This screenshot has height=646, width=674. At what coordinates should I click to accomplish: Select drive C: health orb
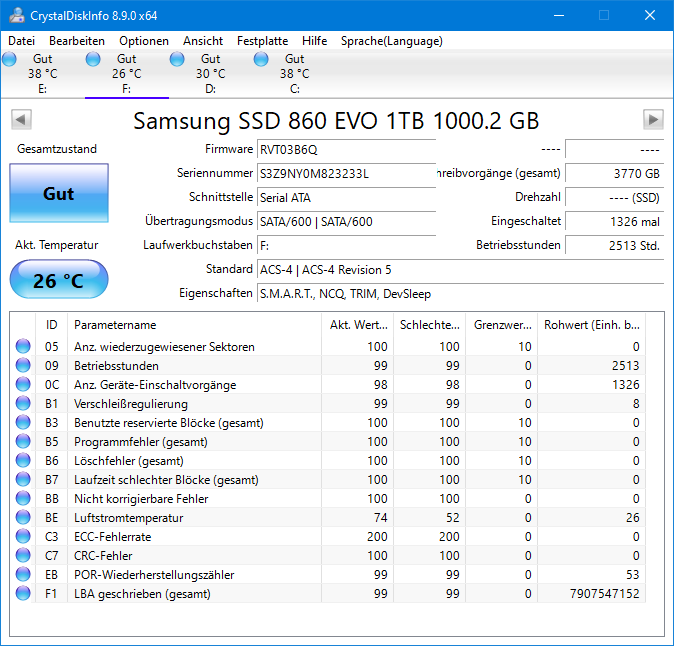click(261, 59)
